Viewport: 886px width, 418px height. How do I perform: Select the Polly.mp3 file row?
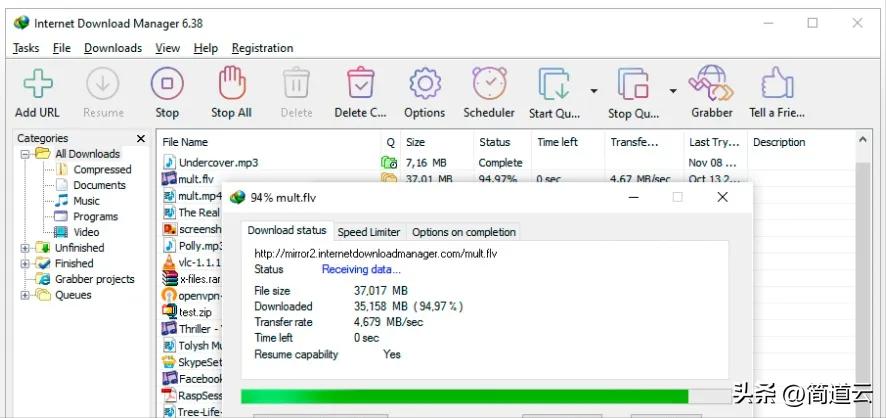(x=190, y=246)
